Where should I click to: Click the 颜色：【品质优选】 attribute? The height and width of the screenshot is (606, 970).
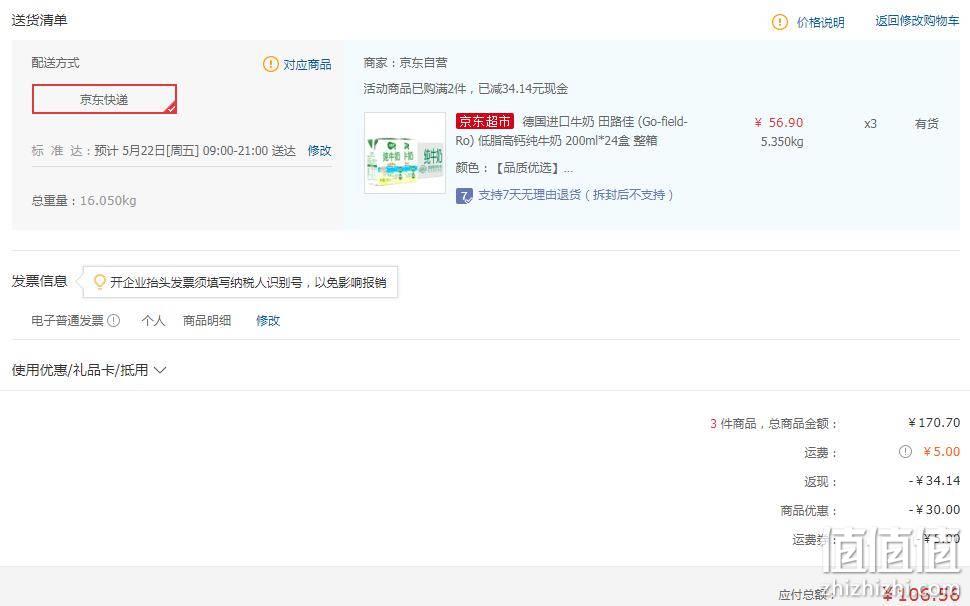point(514,168)
